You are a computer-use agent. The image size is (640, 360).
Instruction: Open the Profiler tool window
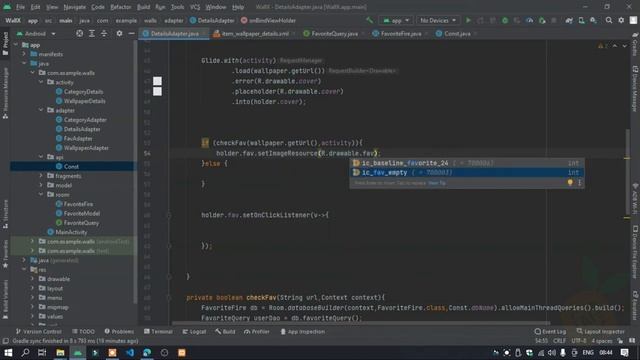tap(257, 331)
